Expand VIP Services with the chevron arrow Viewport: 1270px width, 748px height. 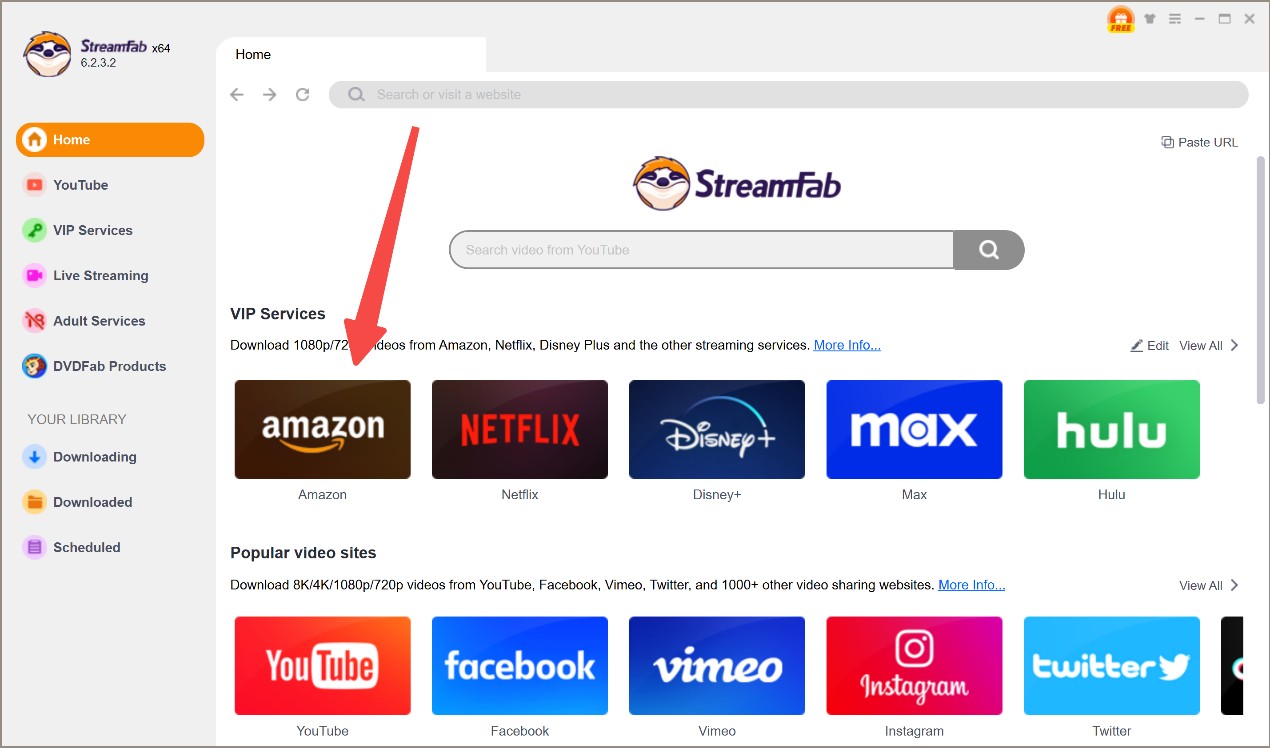click(1234, 345)
